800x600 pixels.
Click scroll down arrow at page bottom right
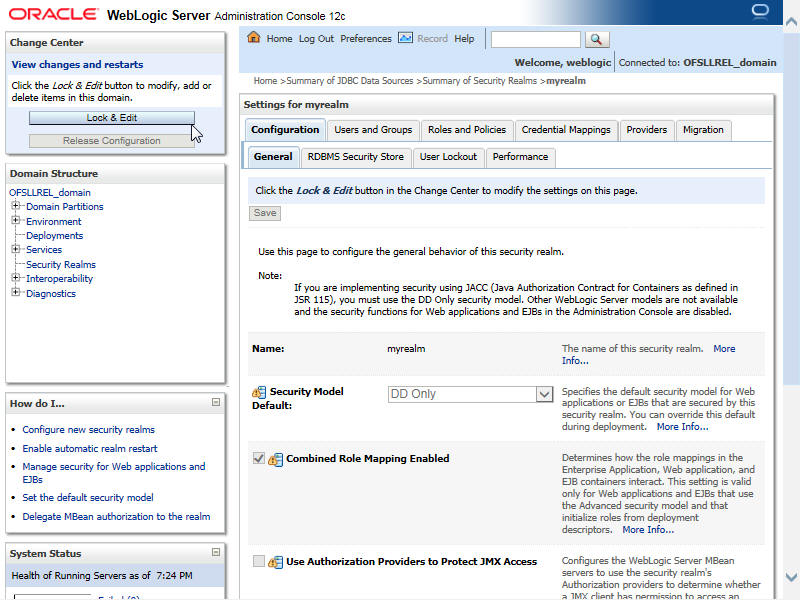click(x=791, y=577)
